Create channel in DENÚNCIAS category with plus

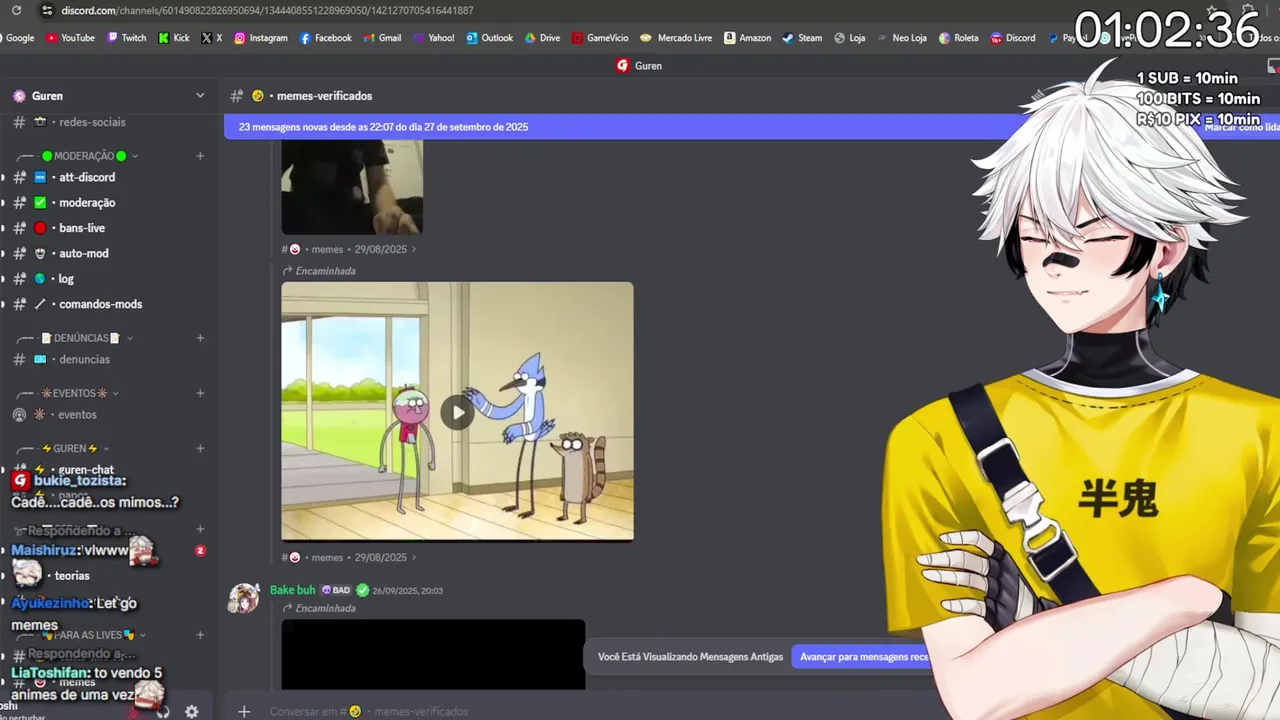click(x=200, y=338)
